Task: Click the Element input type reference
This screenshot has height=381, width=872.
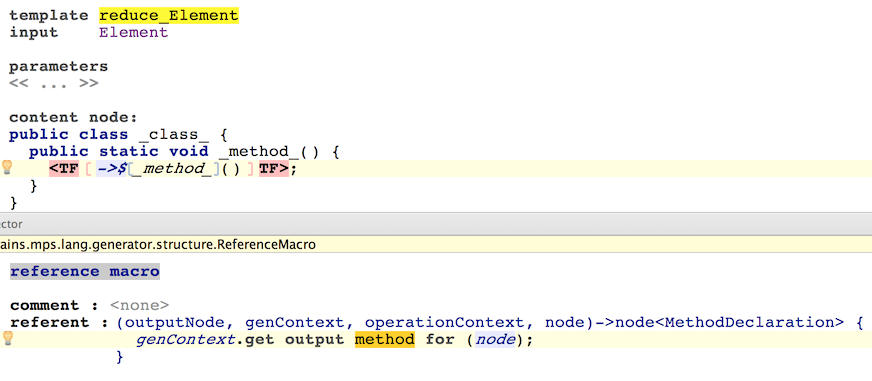Action: pyautogui.click(x=133, y=32)
